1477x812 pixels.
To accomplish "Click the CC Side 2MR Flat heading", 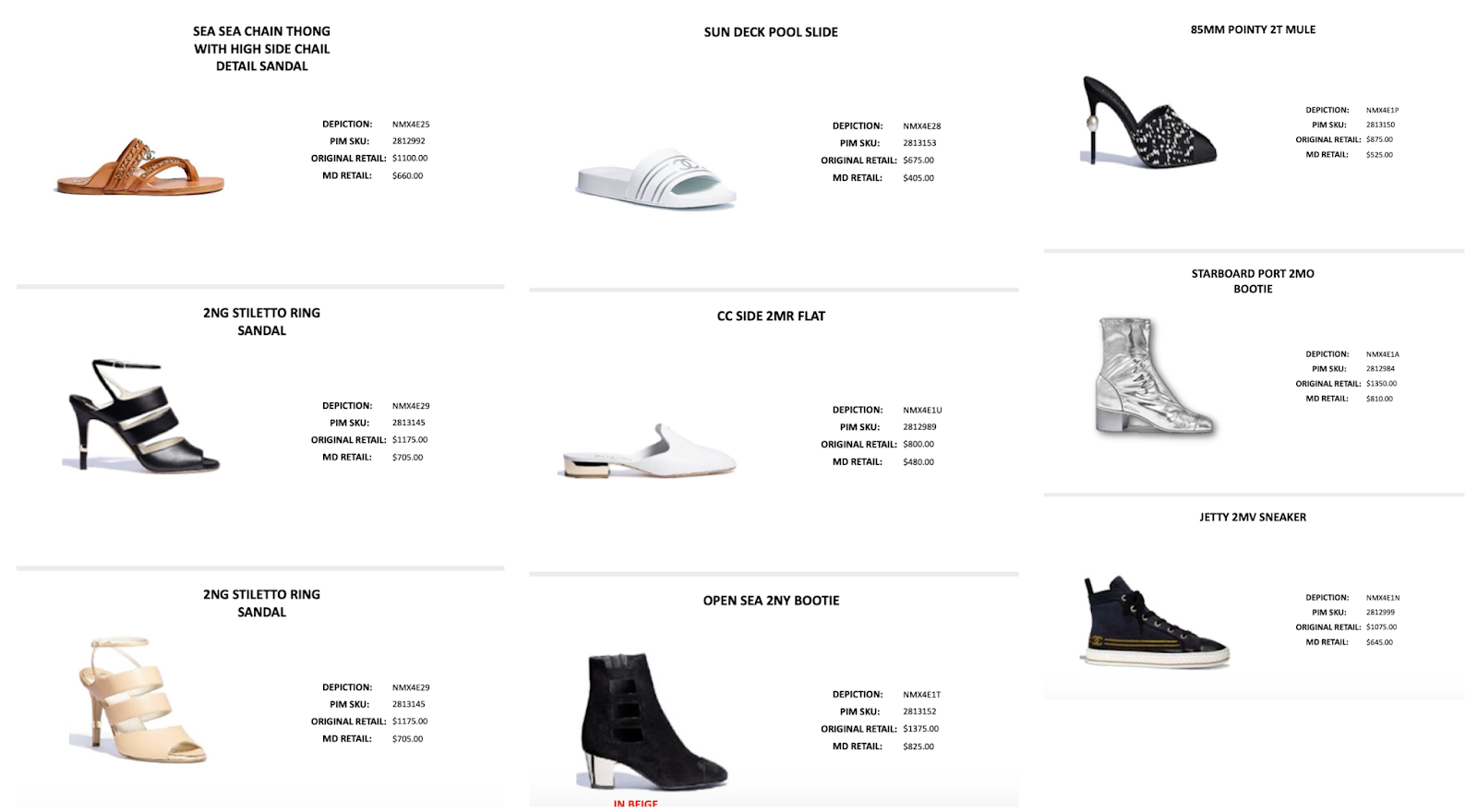I will click(771, 316).
